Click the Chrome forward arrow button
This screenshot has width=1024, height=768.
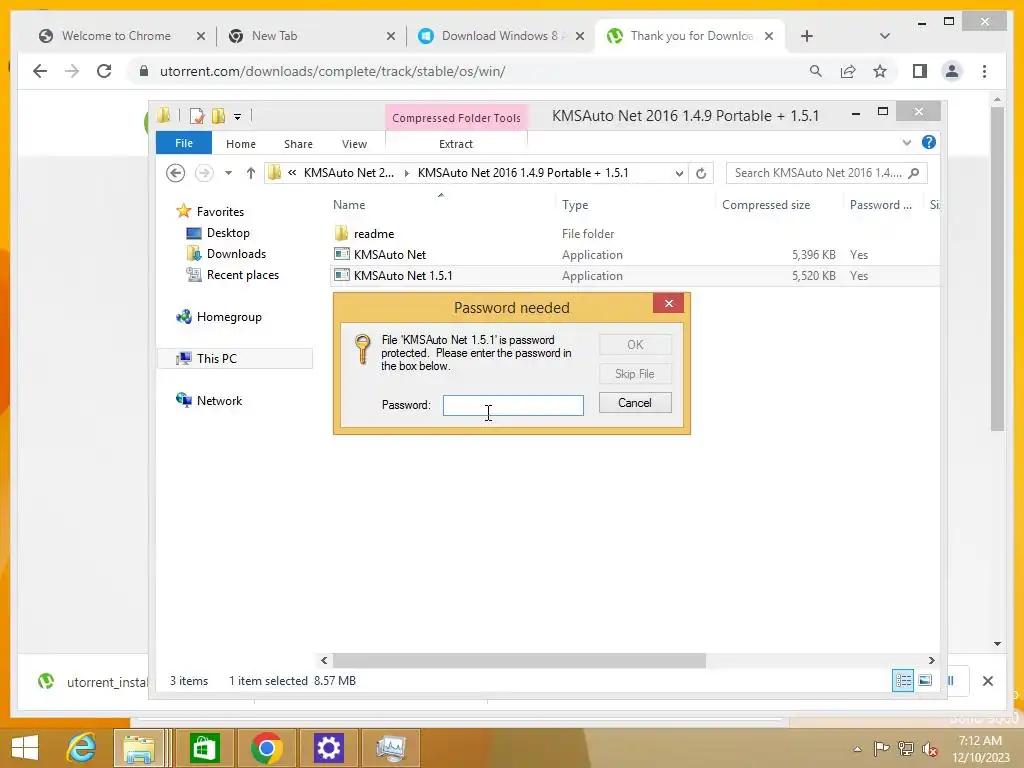(72, 71)
